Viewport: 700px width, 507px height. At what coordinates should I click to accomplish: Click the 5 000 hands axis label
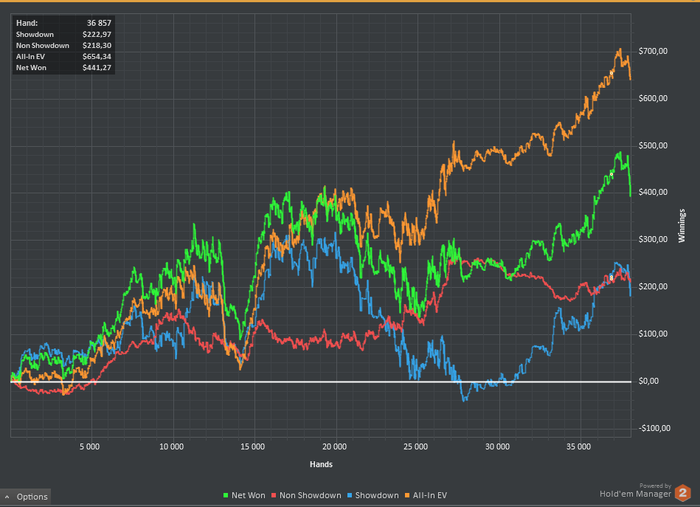click(x=90, y=447)
